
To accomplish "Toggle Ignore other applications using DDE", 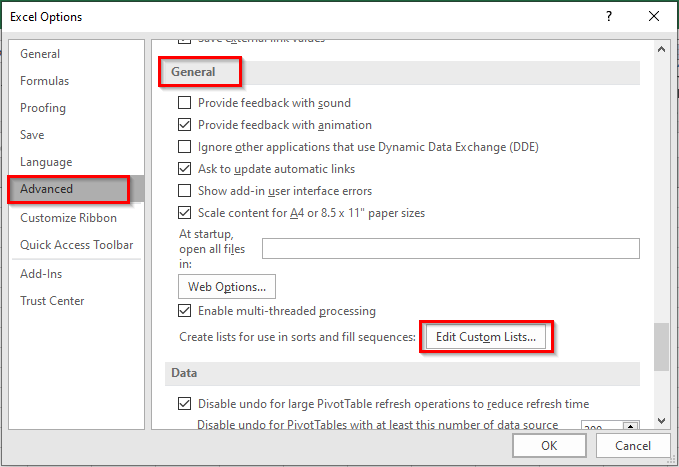I will 184,147.
